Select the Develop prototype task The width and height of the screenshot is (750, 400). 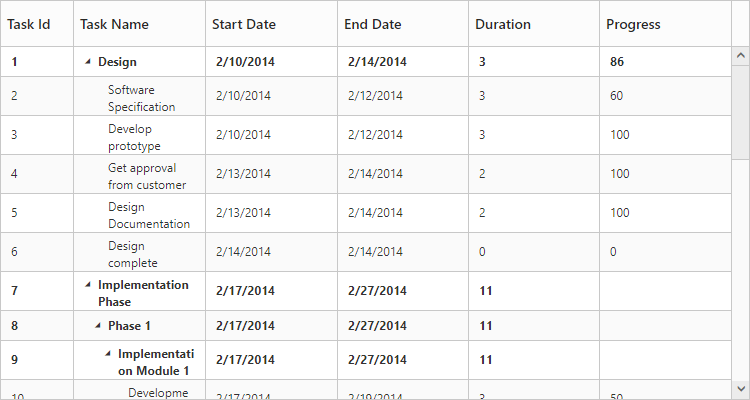coord(134,136)
